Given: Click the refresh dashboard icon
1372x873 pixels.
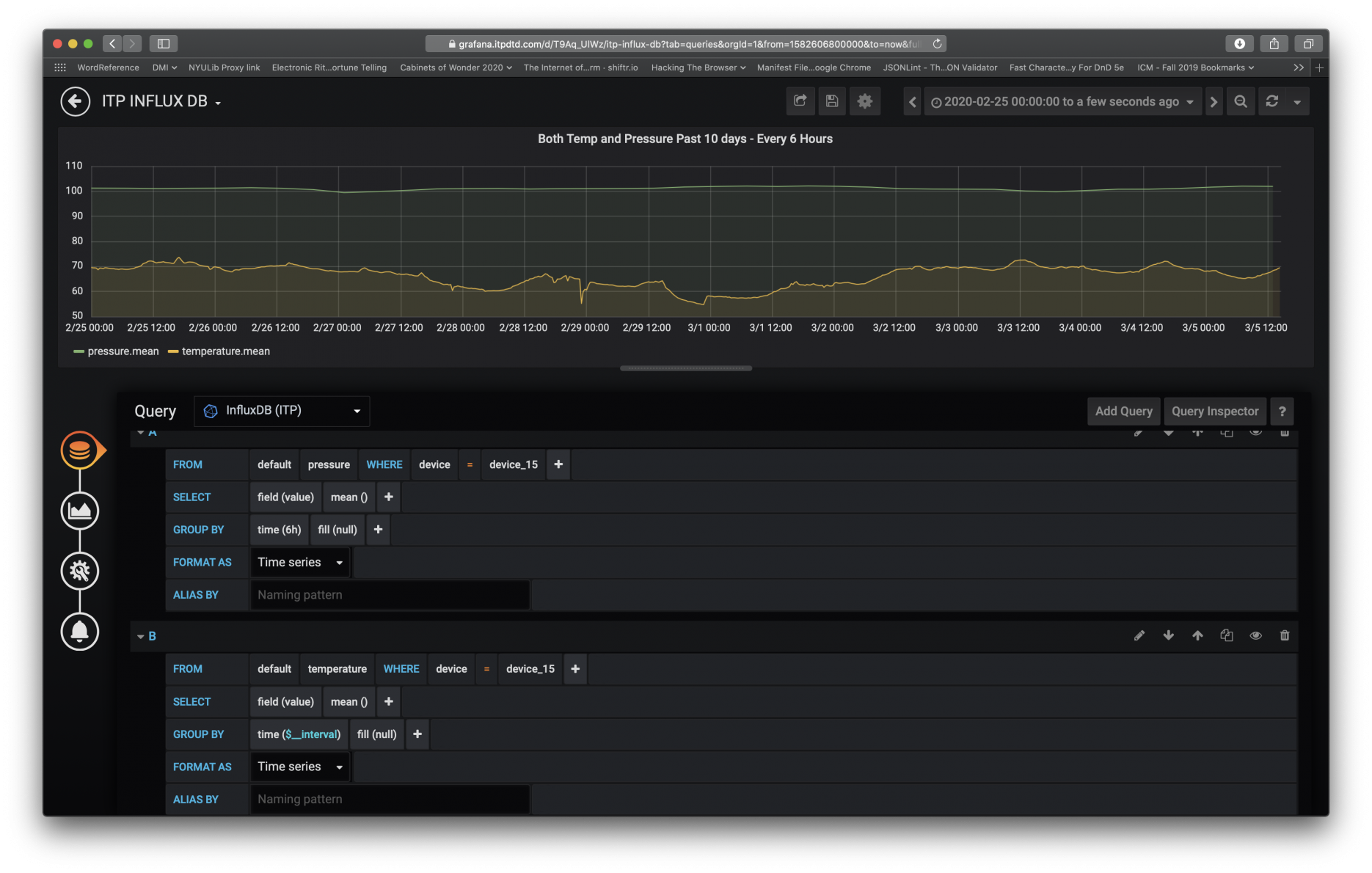Looking at the screenshot, I should click(1272, 101).
